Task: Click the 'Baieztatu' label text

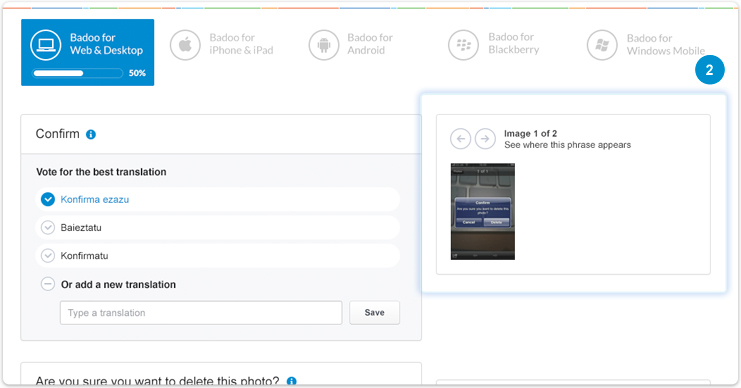Action: coord(81,227)
